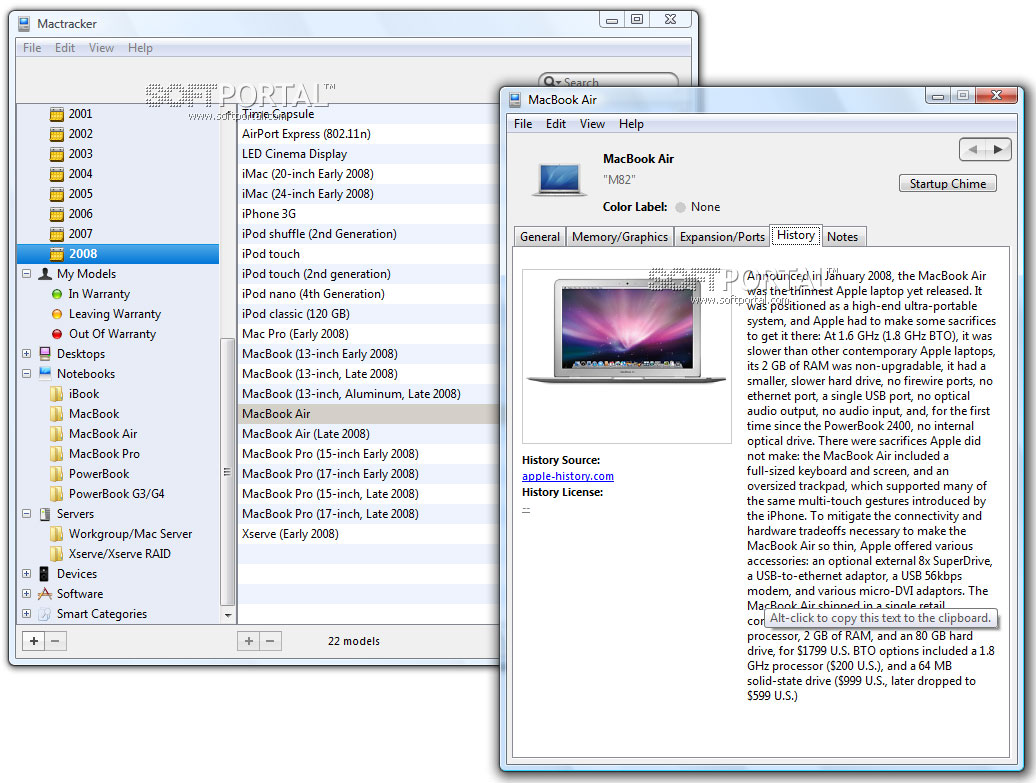Select the 2005 calendar icon in sidebar
The image size is (1036, 783).
click(x=57, y=194)
